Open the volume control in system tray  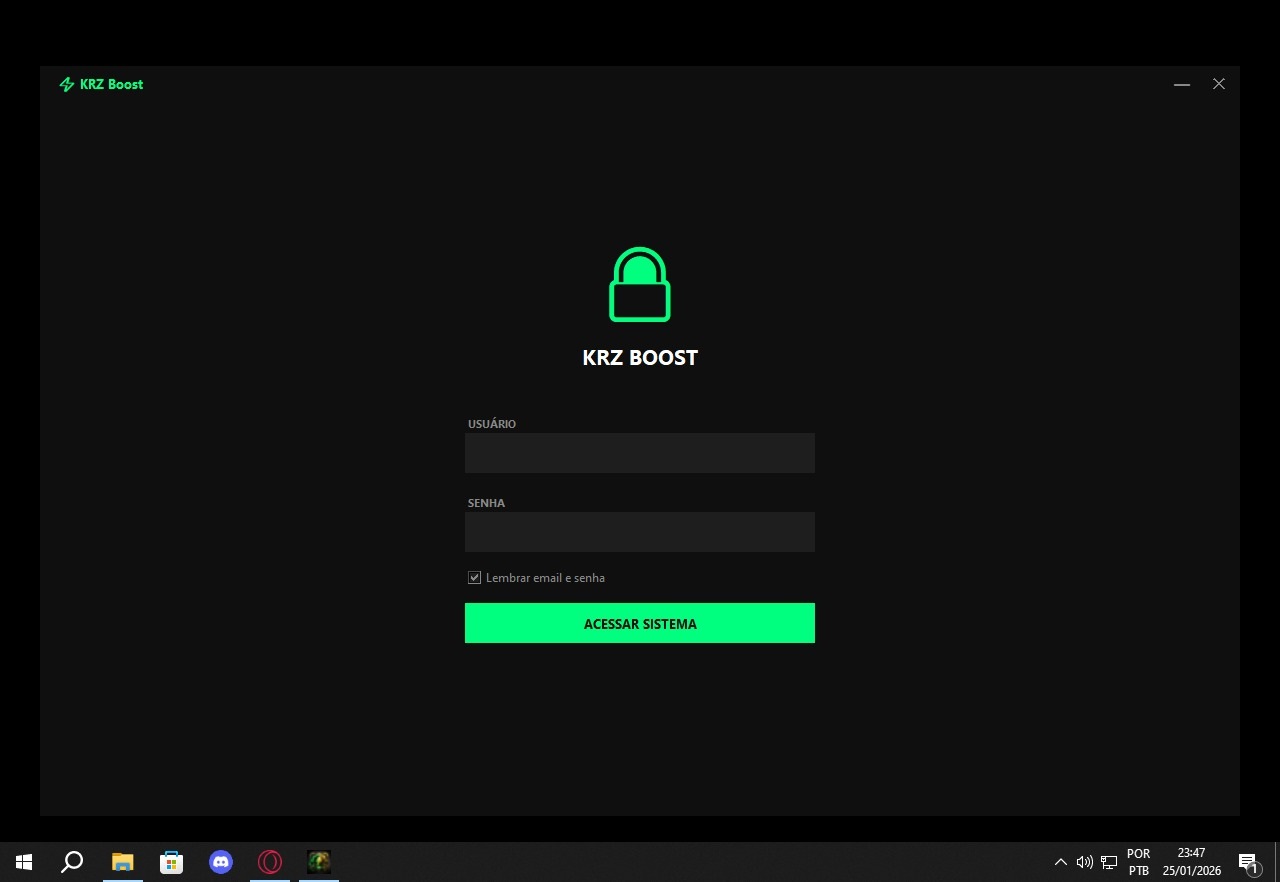click(1085, 862)
